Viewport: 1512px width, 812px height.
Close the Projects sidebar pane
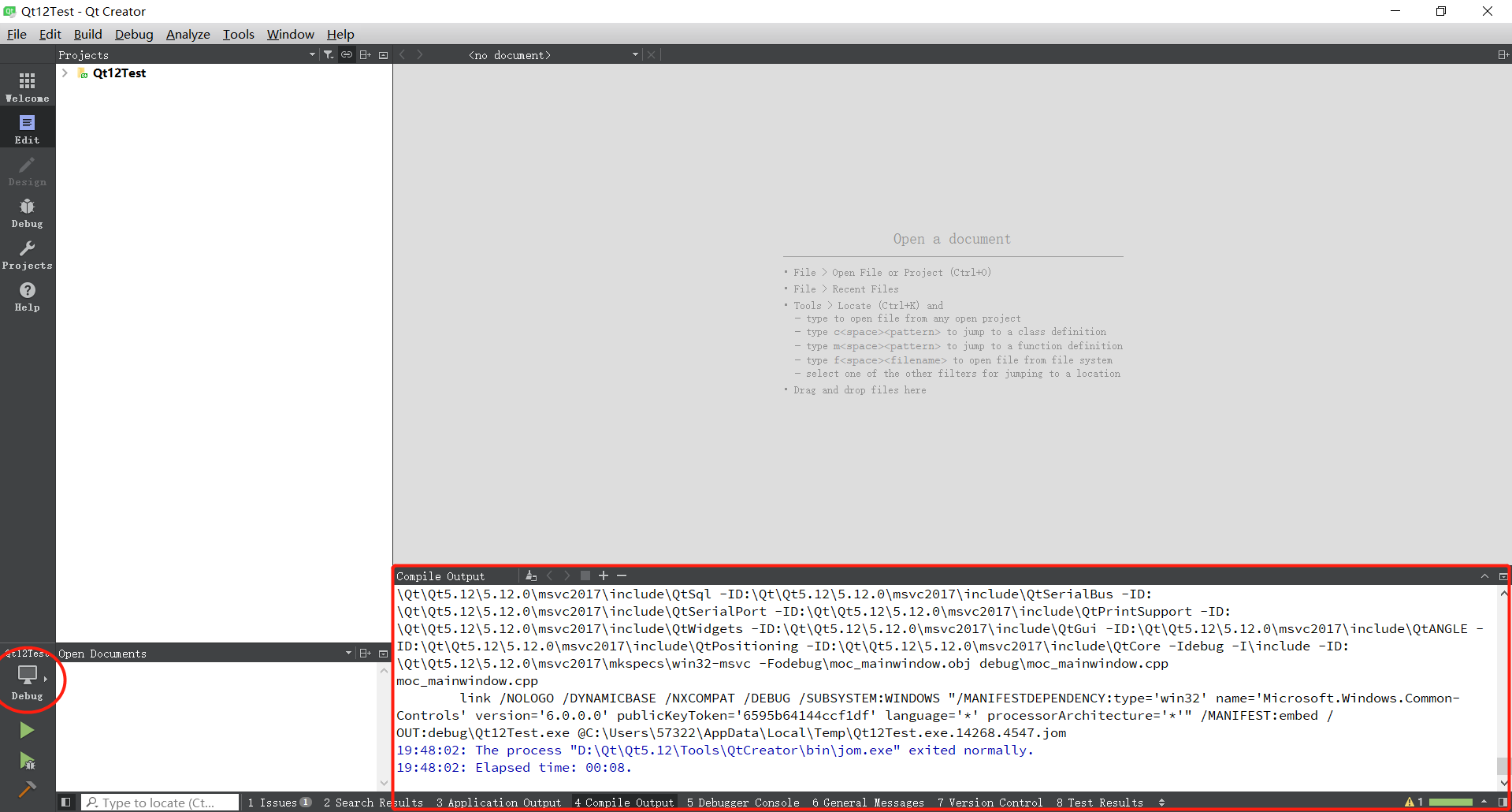coord(384,54)
